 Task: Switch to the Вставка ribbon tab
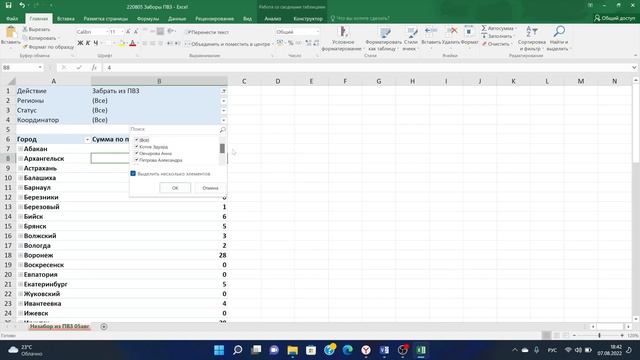pos(66,18)
